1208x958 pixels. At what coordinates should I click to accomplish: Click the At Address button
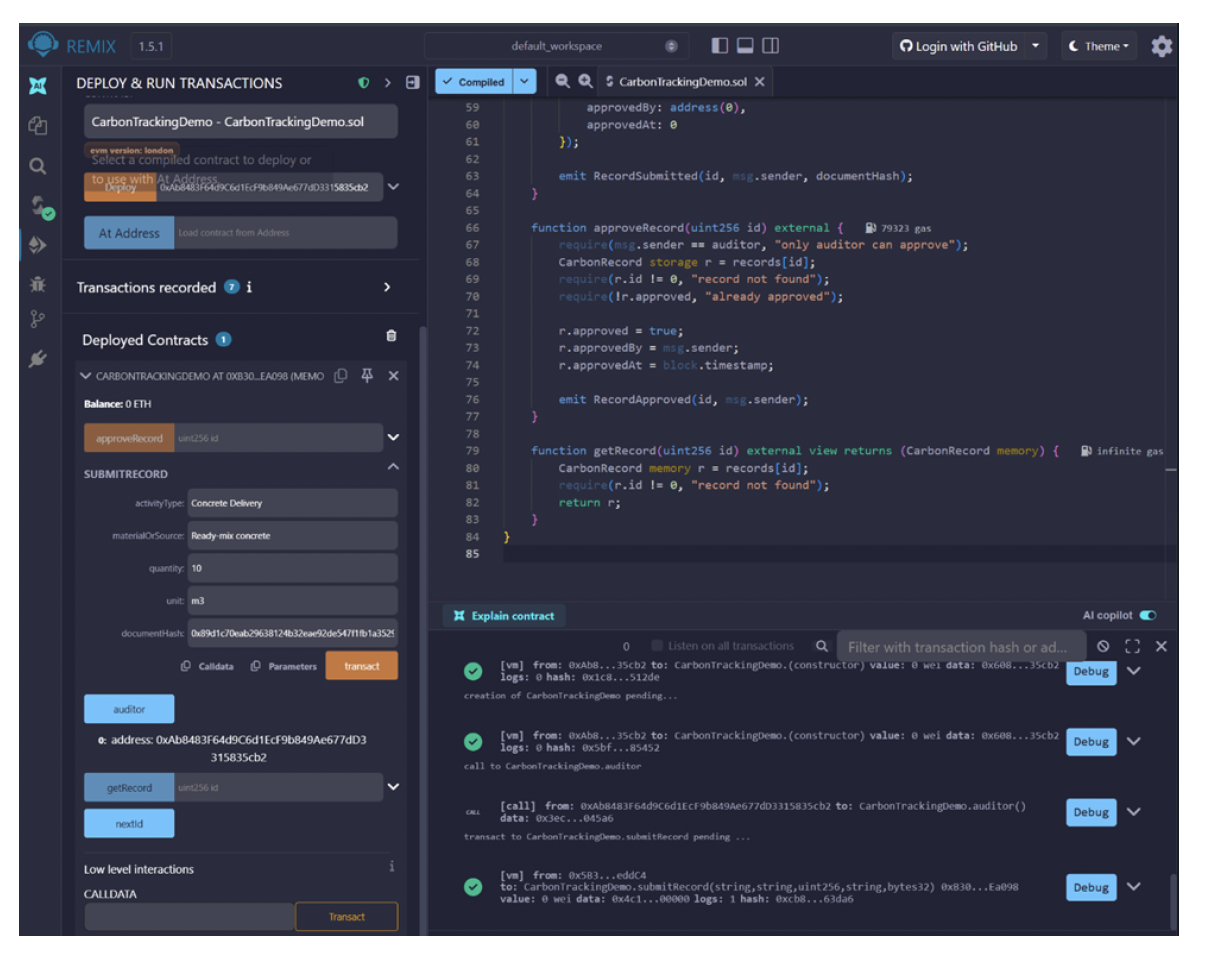(129, 233)
